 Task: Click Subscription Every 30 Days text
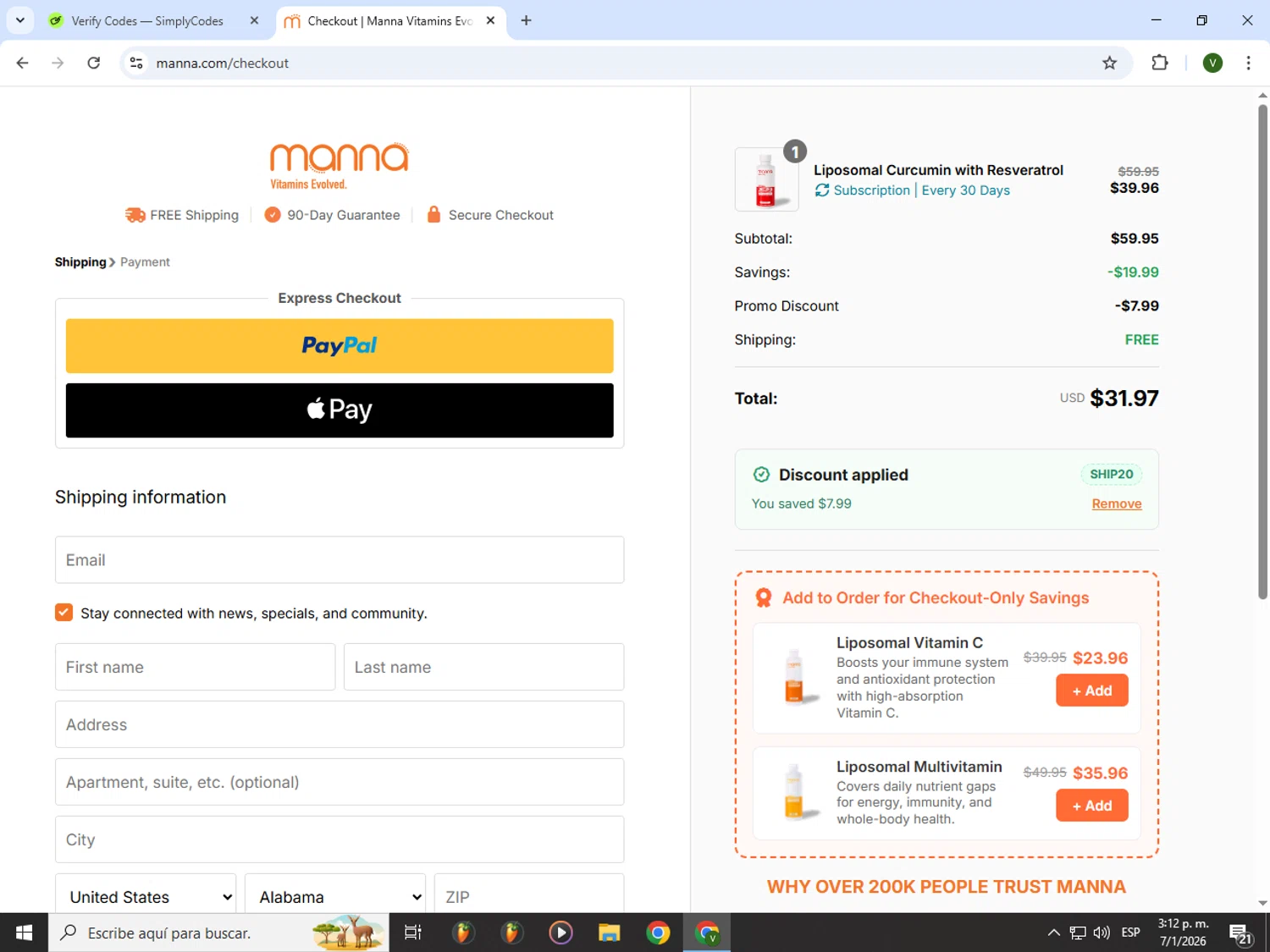(x=922, y=190)
